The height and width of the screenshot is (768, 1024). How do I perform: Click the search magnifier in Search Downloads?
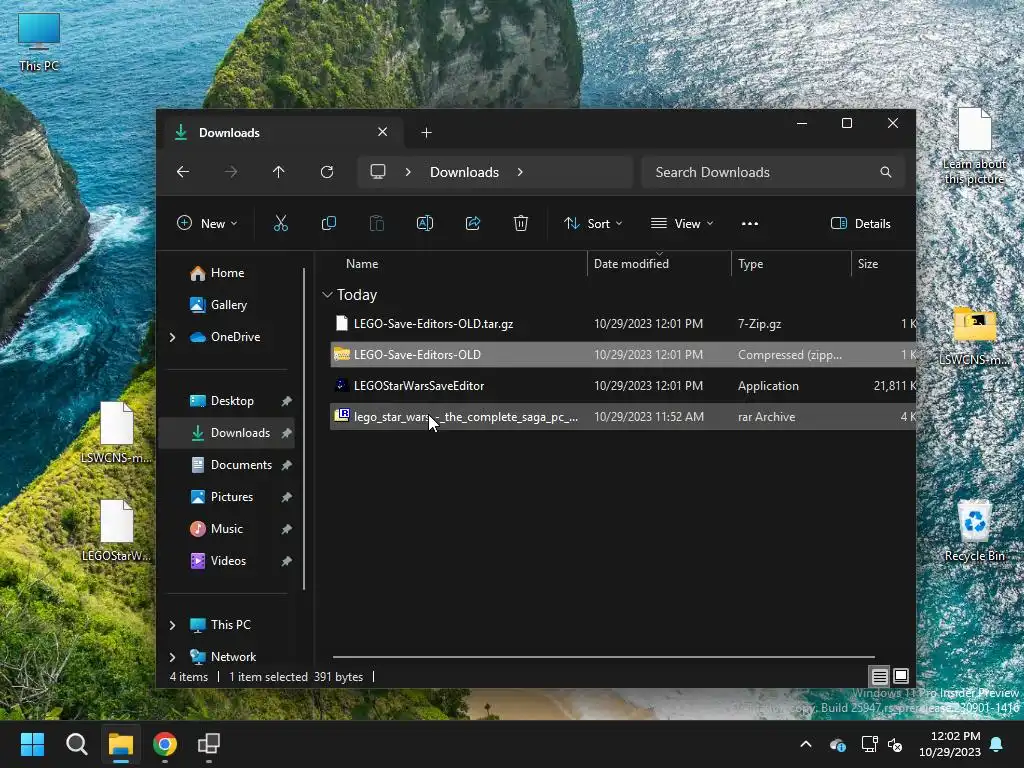pos(886,172)
